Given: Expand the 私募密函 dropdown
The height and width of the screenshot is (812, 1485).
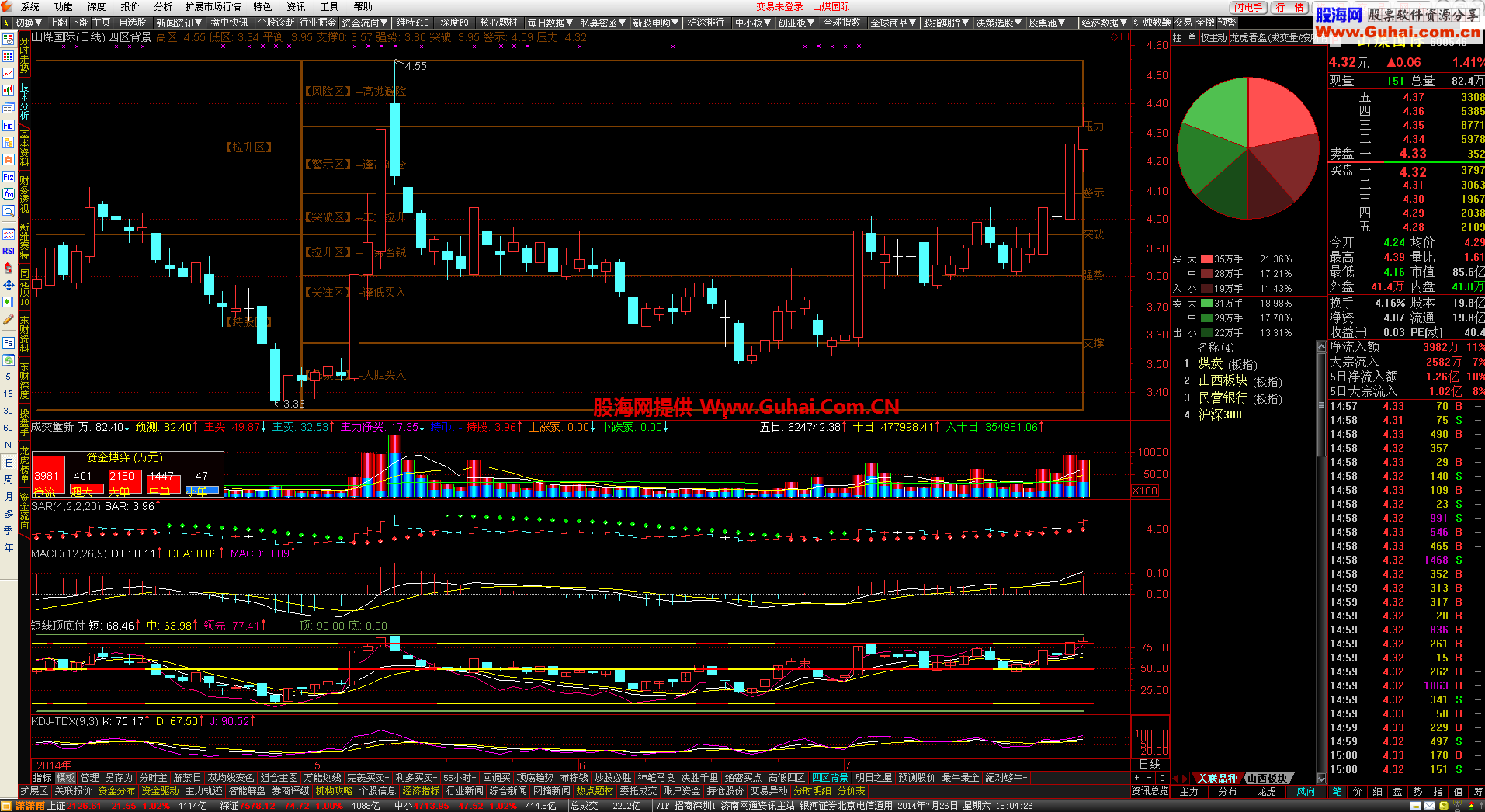Looking at the screenshot, I should point(603,23).
